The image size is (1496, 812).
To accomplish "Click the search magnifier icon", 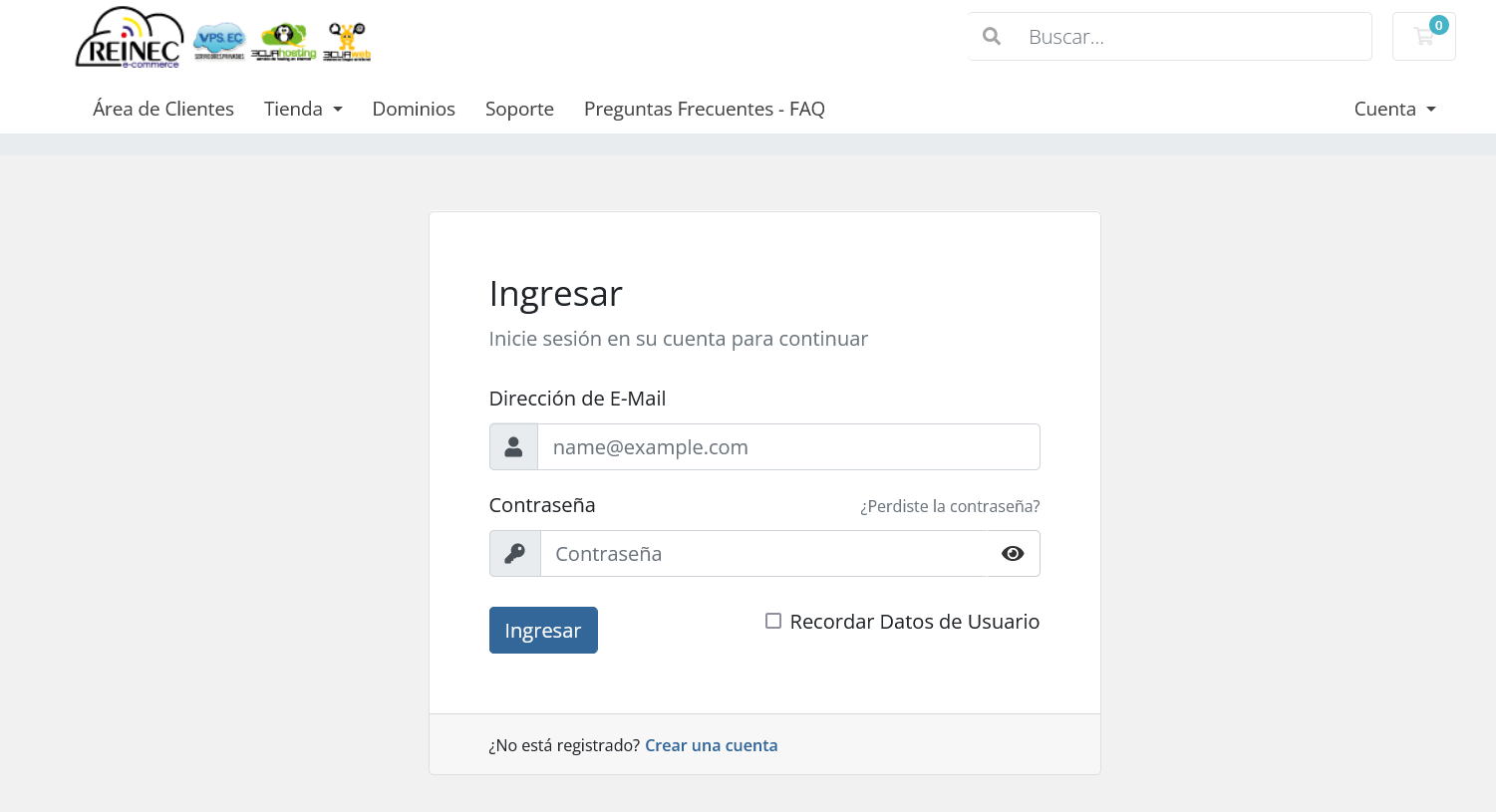I will pyautogui.click(x=992, y=37).
